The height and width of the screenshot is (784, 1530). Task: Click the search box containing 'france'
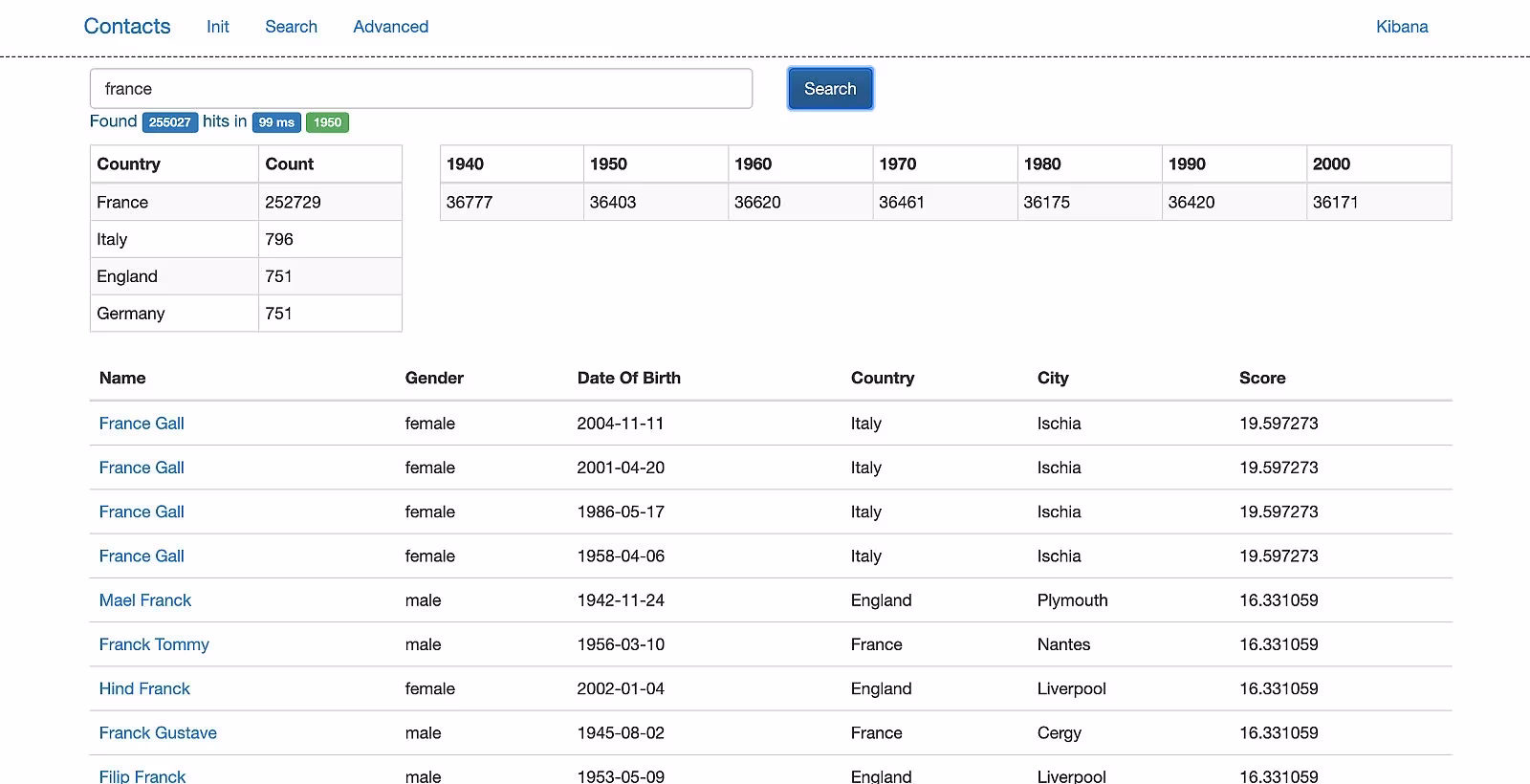coord(421,89)
